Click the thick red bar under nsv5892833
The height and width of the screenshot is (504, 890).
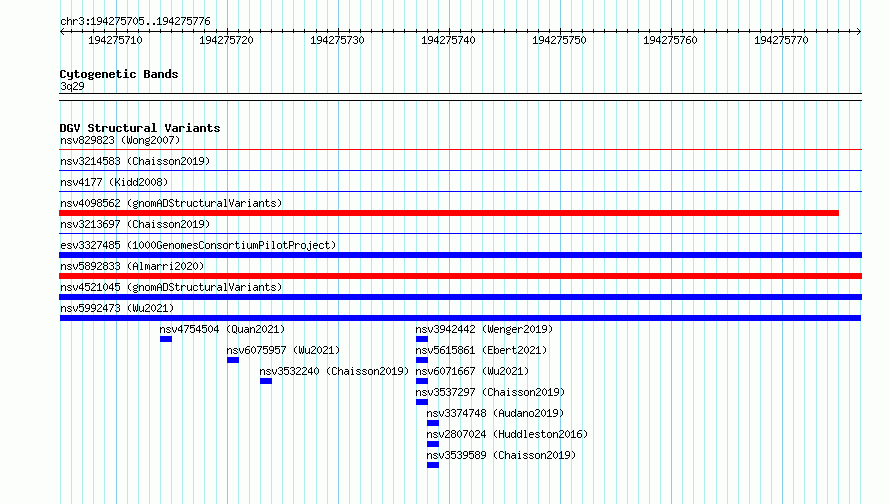click(x=460, y=276)
